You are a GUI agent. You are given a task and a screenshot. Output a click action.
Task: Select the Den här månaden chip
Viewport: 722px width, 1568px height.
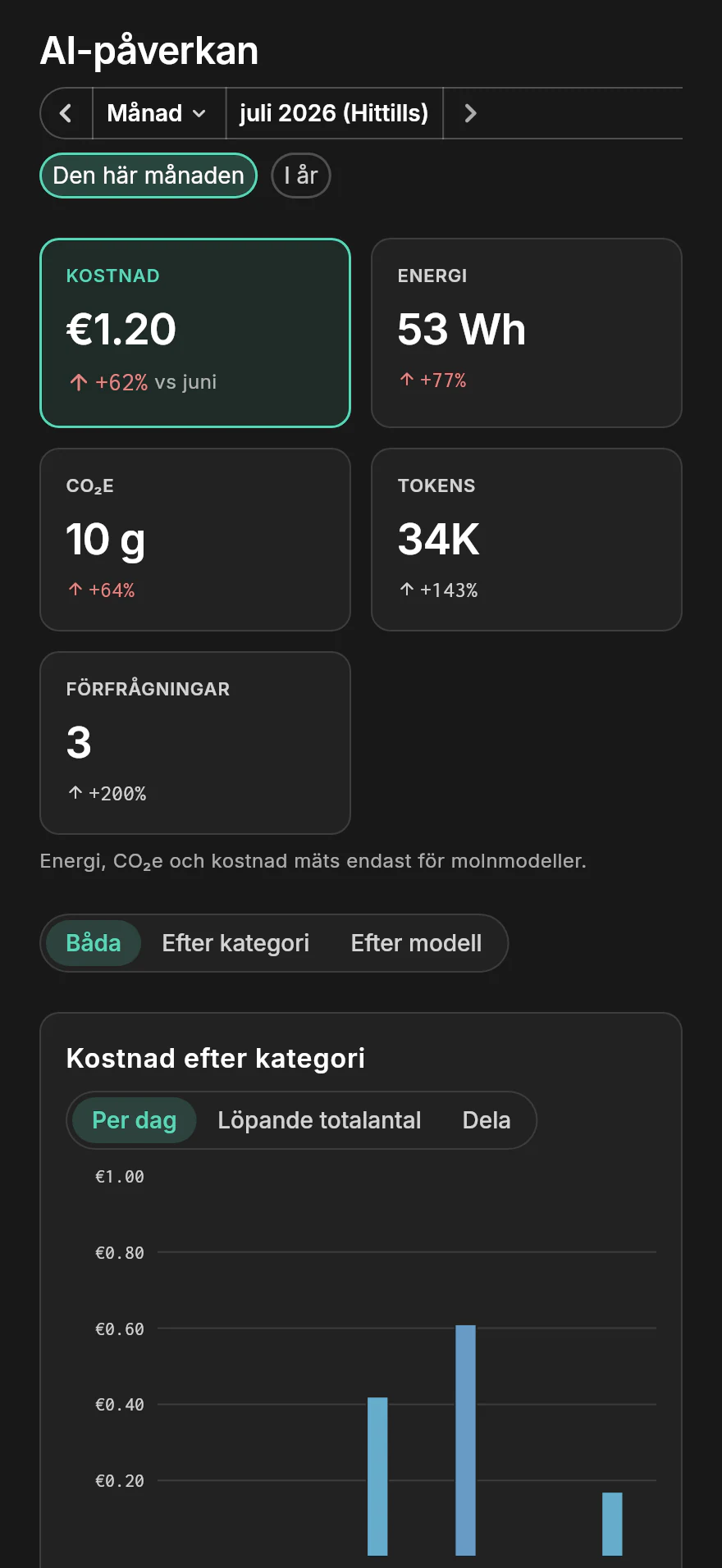click(x=149, y=175)
